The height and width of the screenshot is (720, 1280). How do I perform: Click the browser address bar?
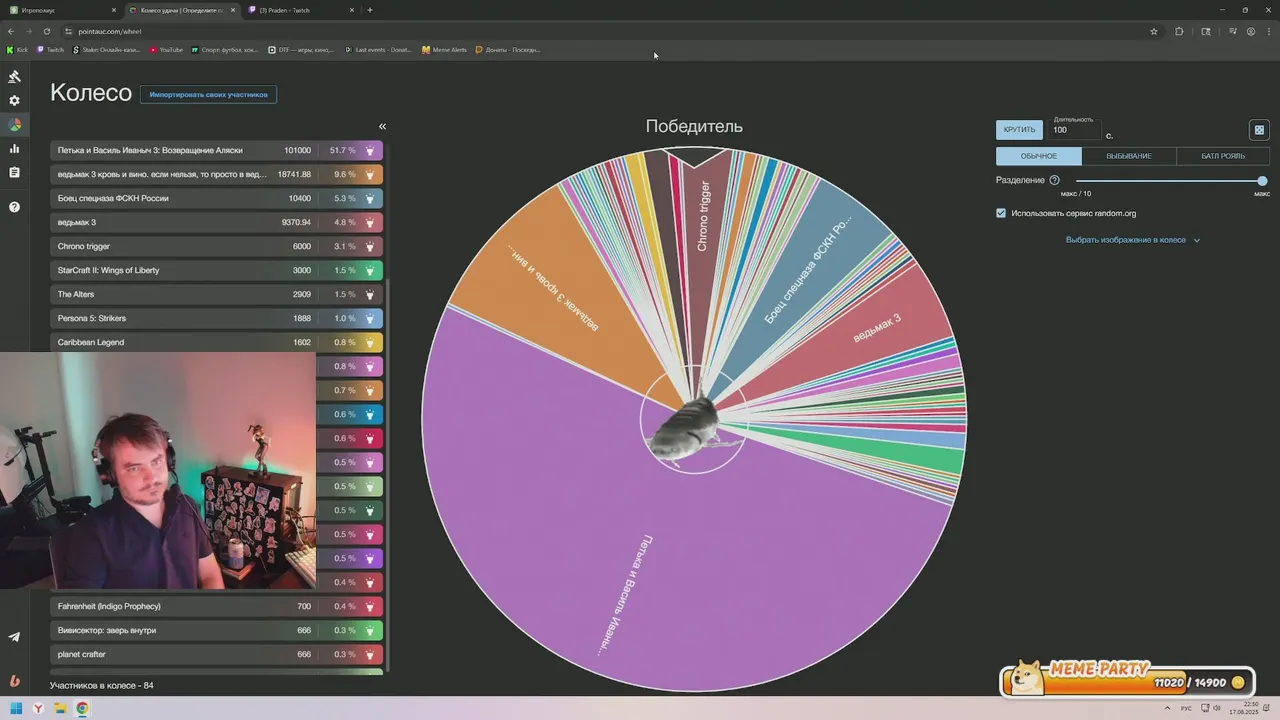point(600,31)
